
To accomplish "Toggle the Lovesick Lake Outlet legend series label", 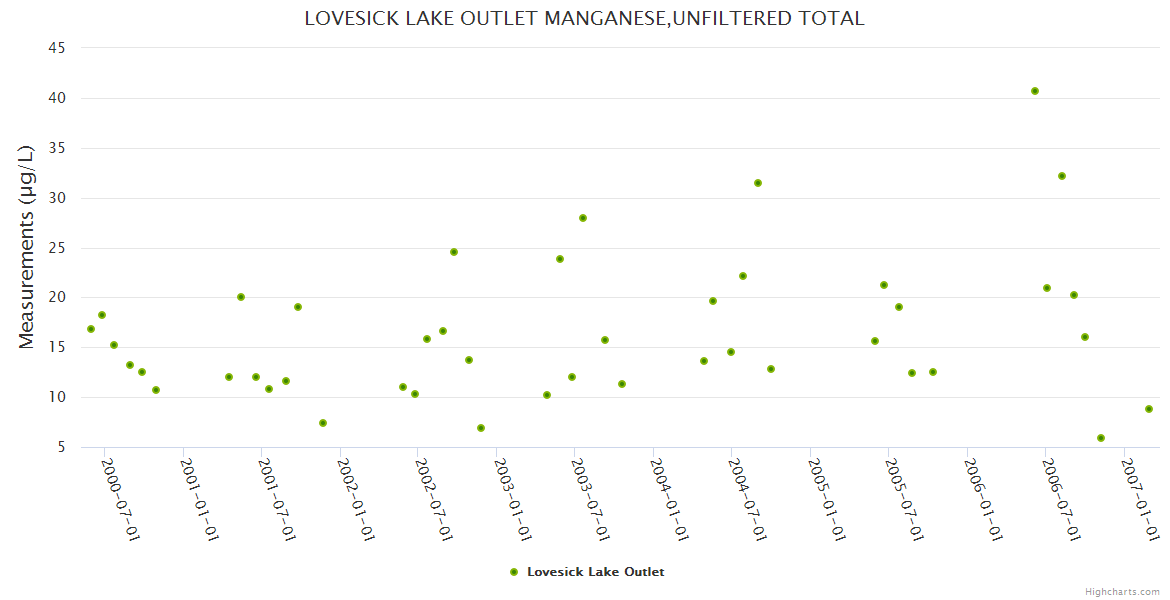I will pyautogui.click(x=595, y=572).
